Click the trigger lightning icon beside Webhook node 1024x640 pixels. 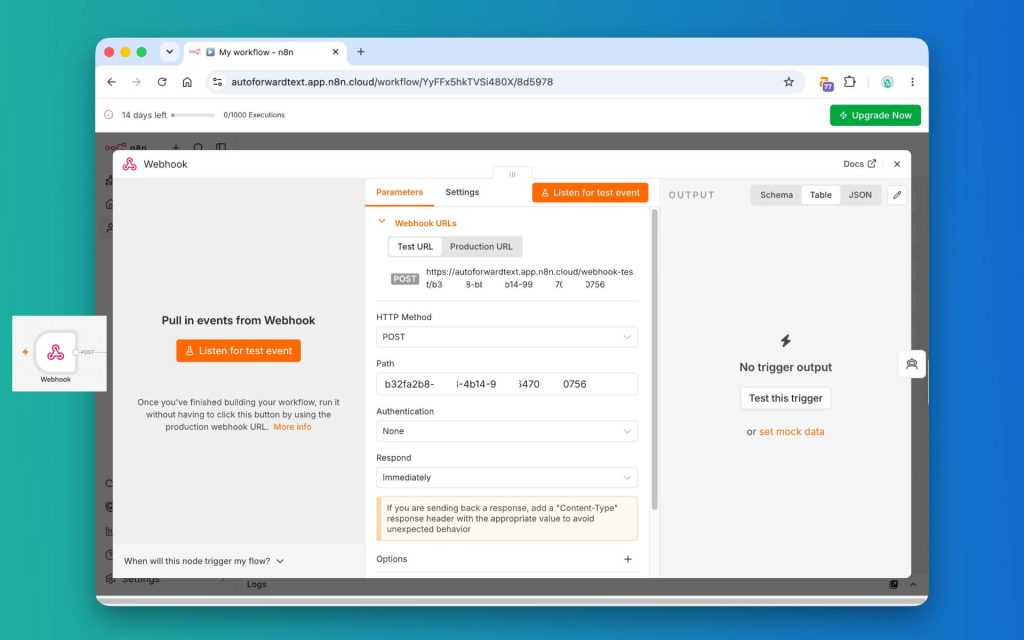click(25, 352)
